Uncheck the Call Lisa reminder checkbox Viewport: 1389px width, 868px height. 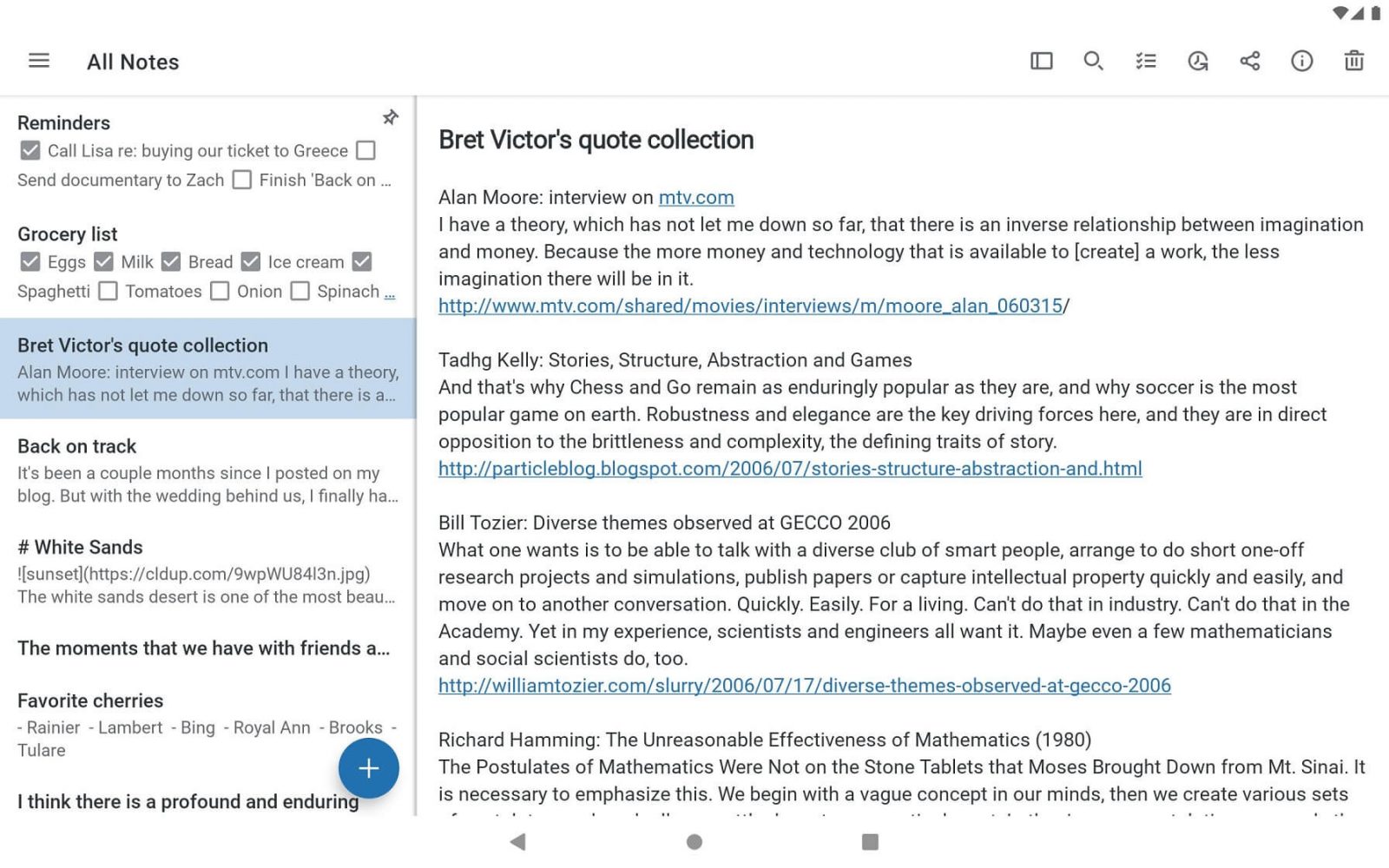(x=30, y=150)
